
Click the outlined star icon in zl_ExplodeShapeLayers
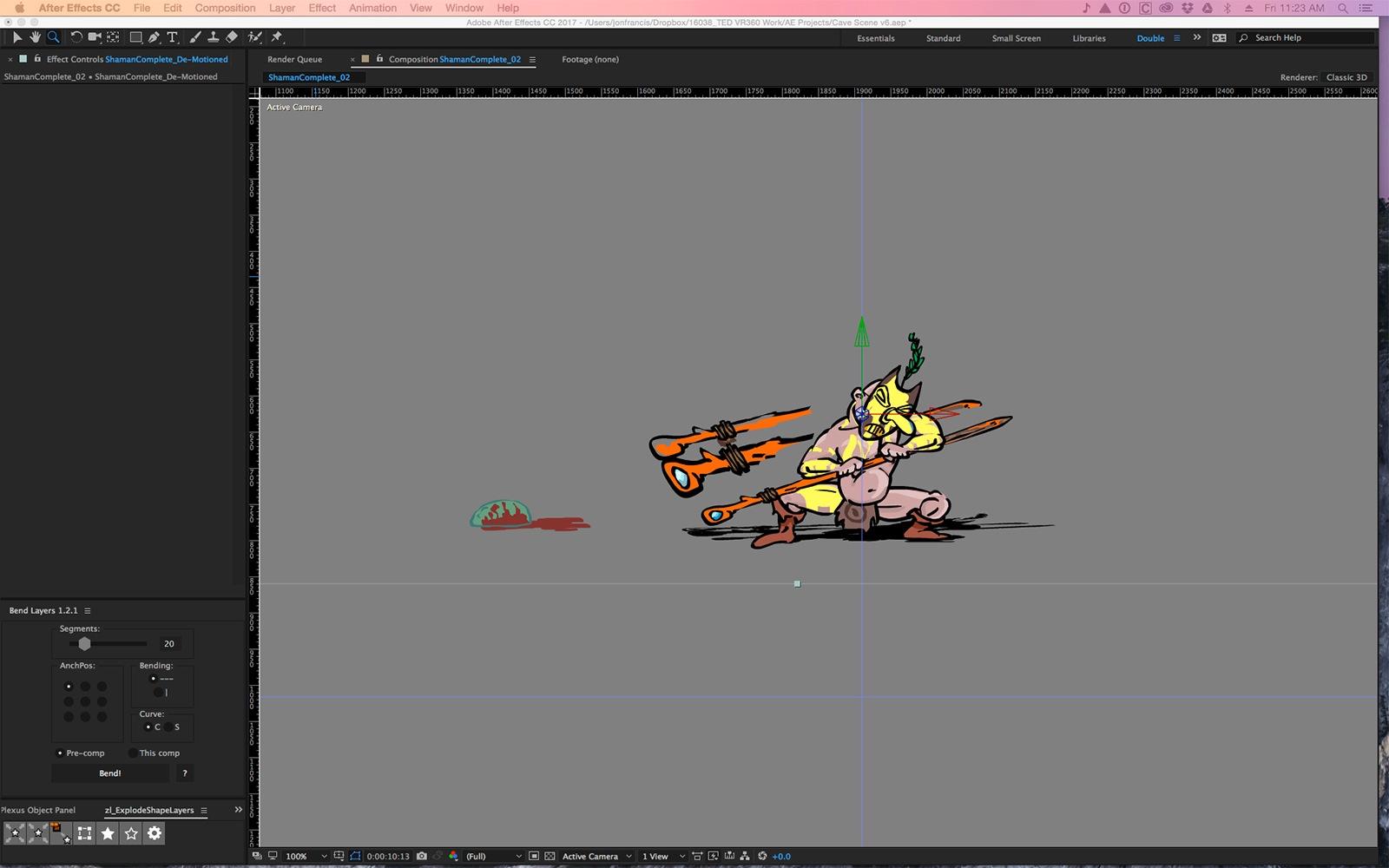(x=131, y=833)
